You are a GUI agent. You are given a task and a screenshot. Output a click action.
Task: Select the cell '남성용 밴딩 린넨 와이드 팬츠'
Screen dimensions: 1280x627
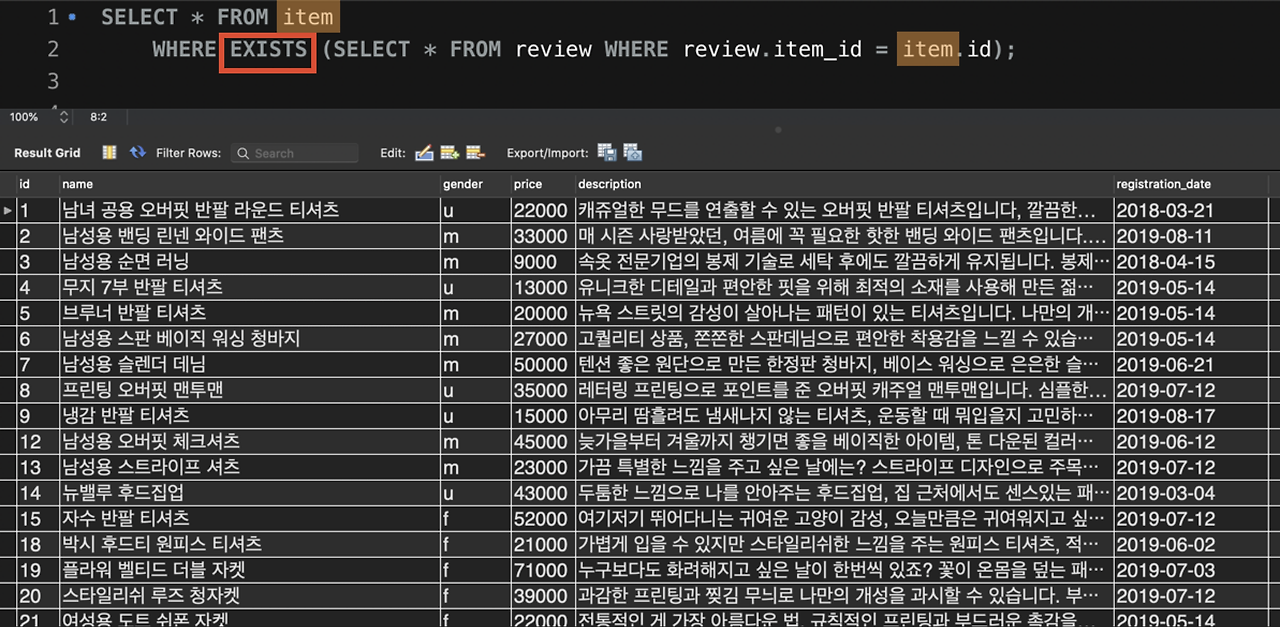[249, 236]
